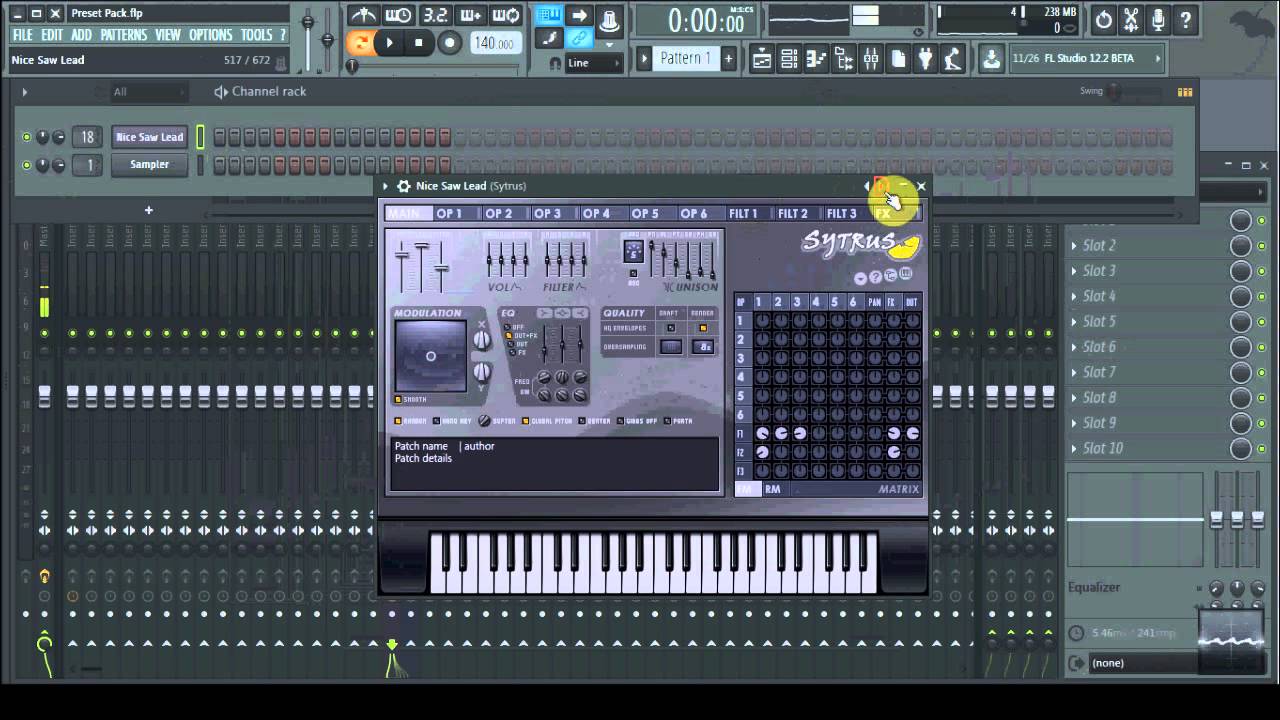The image size is (1280, 720).
Task: Click the one-click recording microphone icon
Action: click(1158, 20)
